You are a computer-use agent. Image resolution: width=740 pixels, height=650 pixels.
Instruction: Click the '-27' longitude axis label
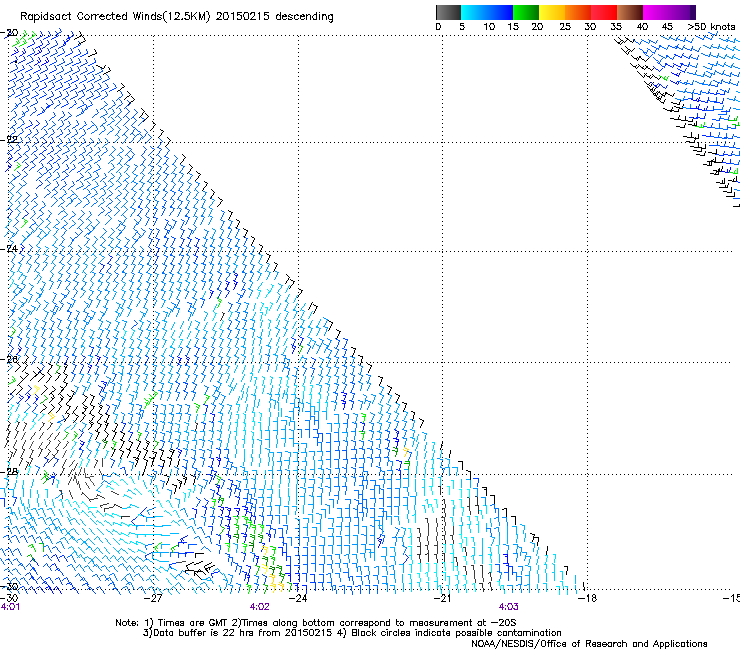pyautogui.click(x=153, y=598)
